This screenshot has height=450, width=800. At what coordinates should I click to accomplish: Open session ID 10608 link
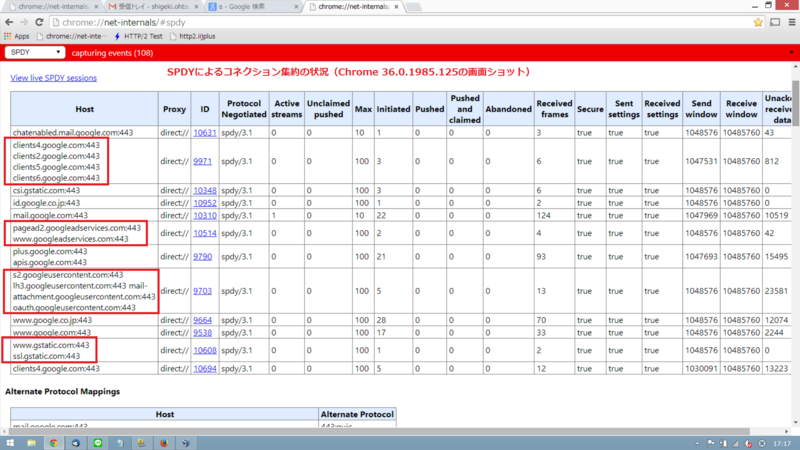click(205, 351)
